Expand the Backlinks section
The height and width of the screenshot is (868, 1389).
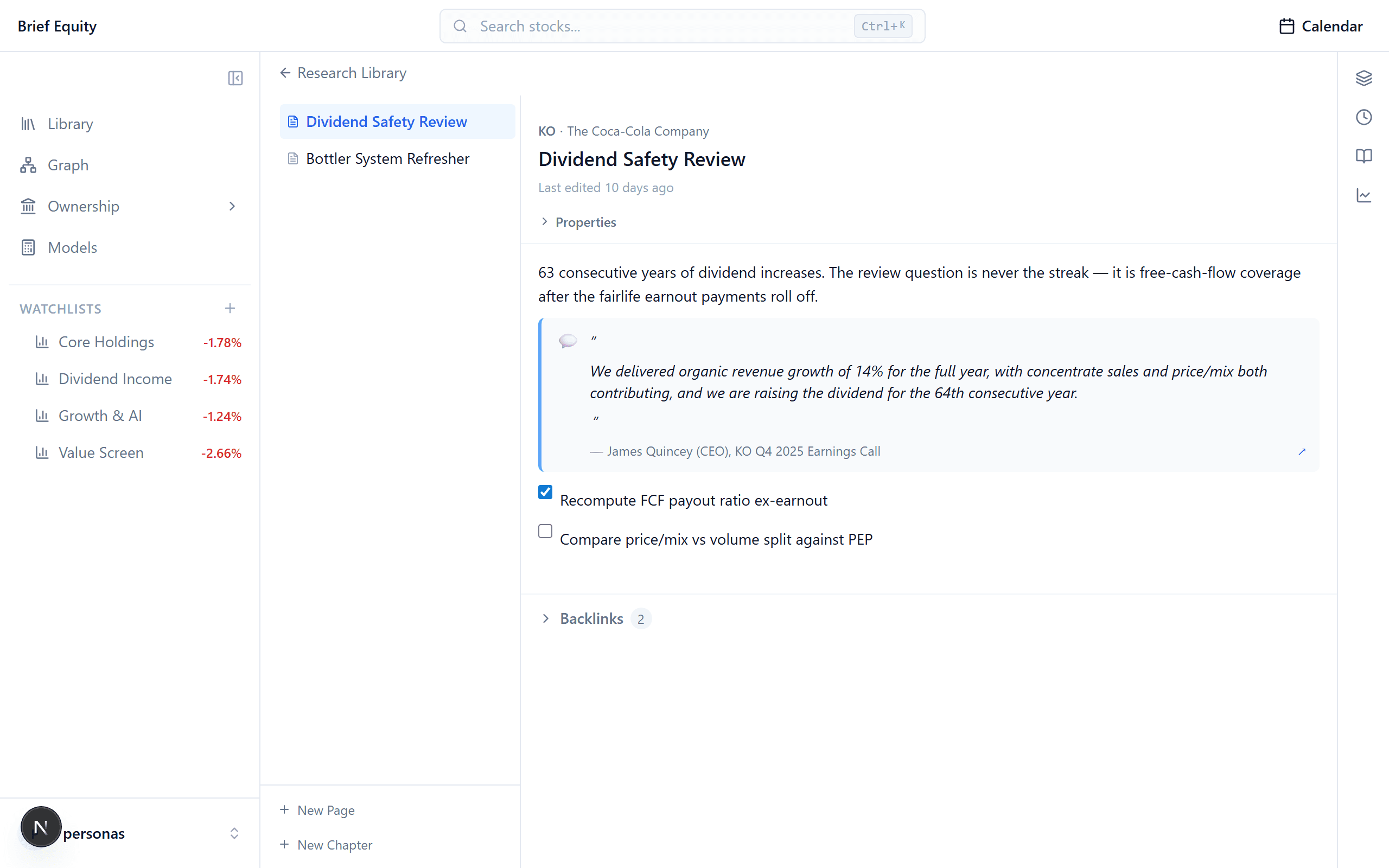(x=595, y=619)
